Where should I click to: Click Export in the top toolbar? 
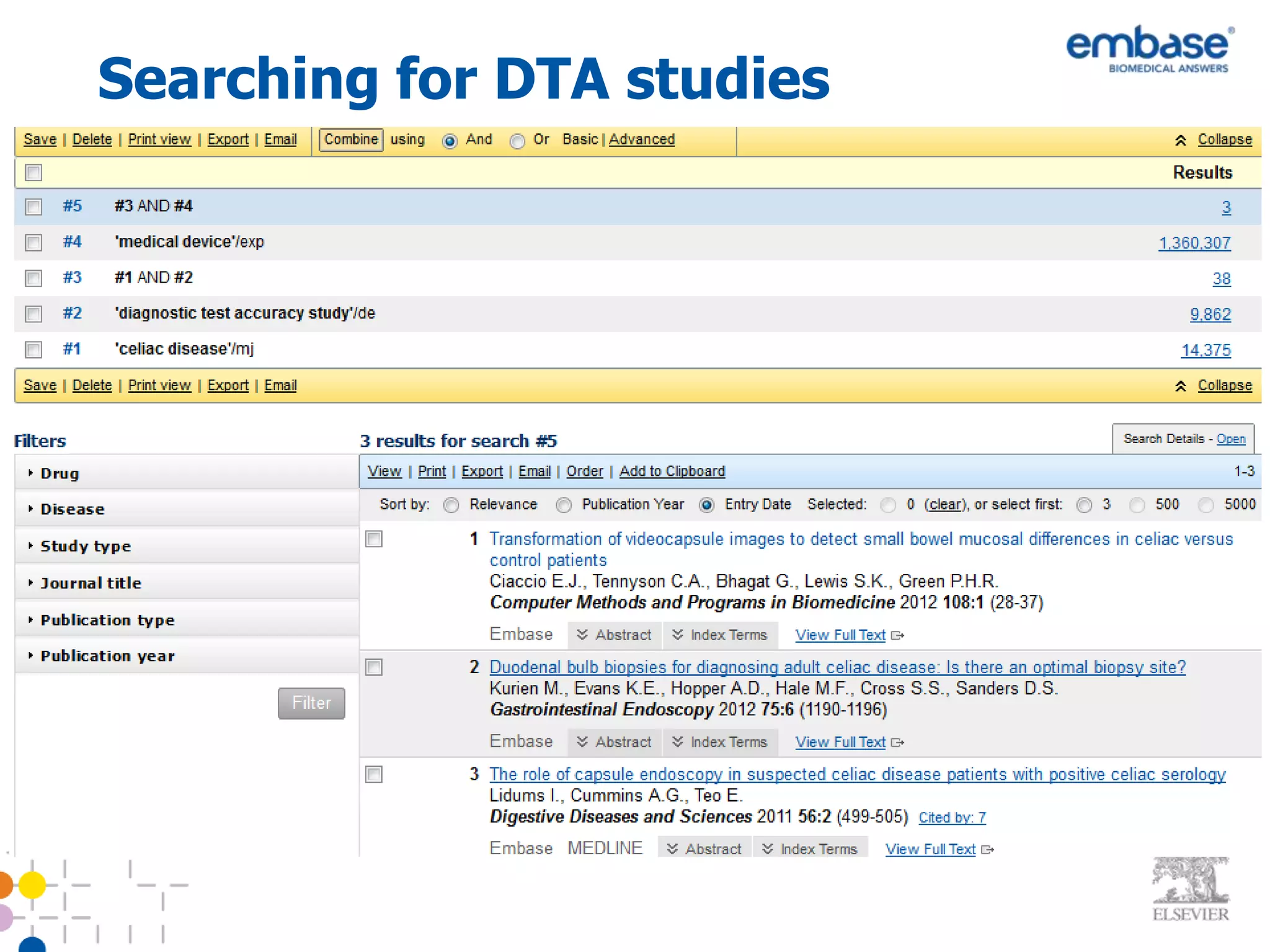(x=228, y=140)
